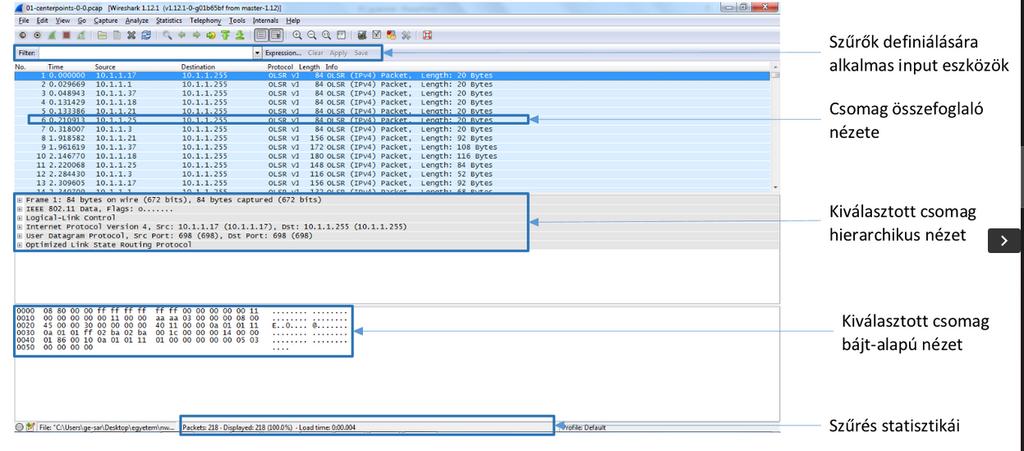The height and width of the screenshot is (451, 1024).
Task: Open preferences from the toolbar
Action: click(x=406, y=35)
